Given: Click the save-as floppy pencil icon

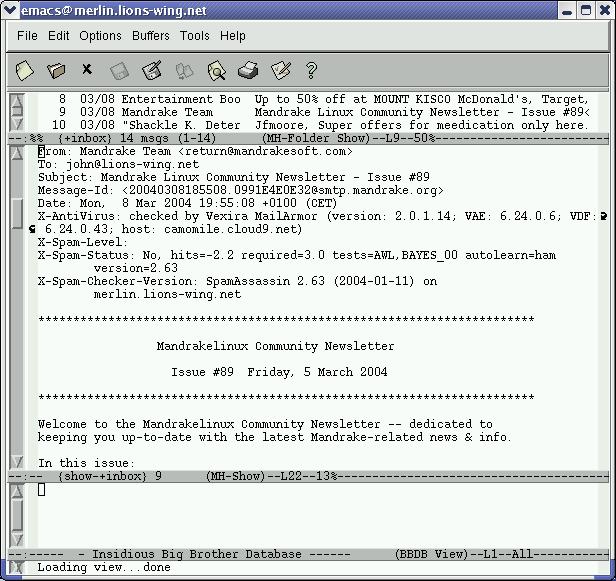Looking at the screenshot, I should click(152, 70).
